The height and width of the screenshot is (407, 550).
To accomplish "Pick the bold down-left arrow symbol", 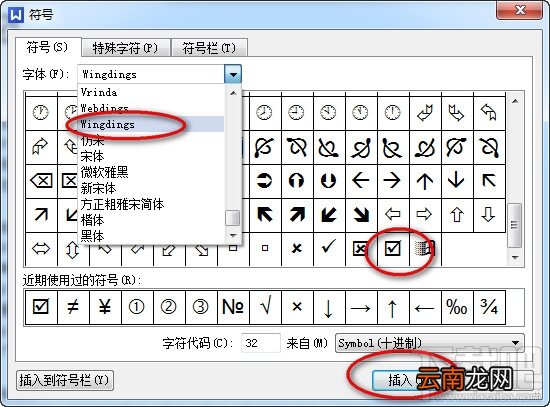I will coord(329,215).
